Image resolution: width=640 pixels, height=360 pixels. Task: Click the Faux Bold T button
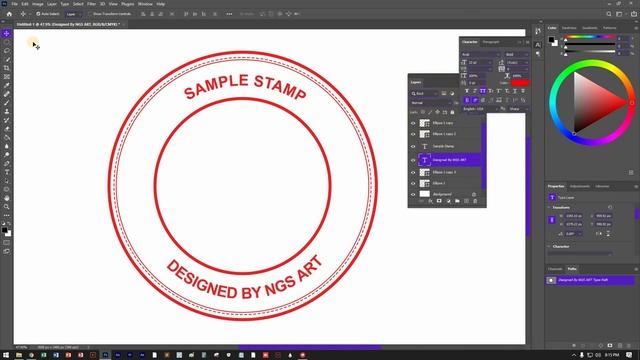(x=467, y=91)
